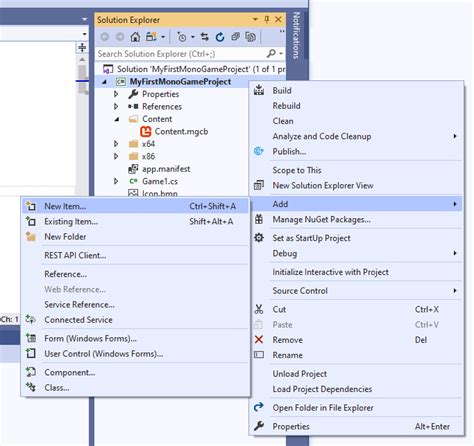Expand the References tree node
This screenshot has height=446, width=474.
[x=116, y=106]
